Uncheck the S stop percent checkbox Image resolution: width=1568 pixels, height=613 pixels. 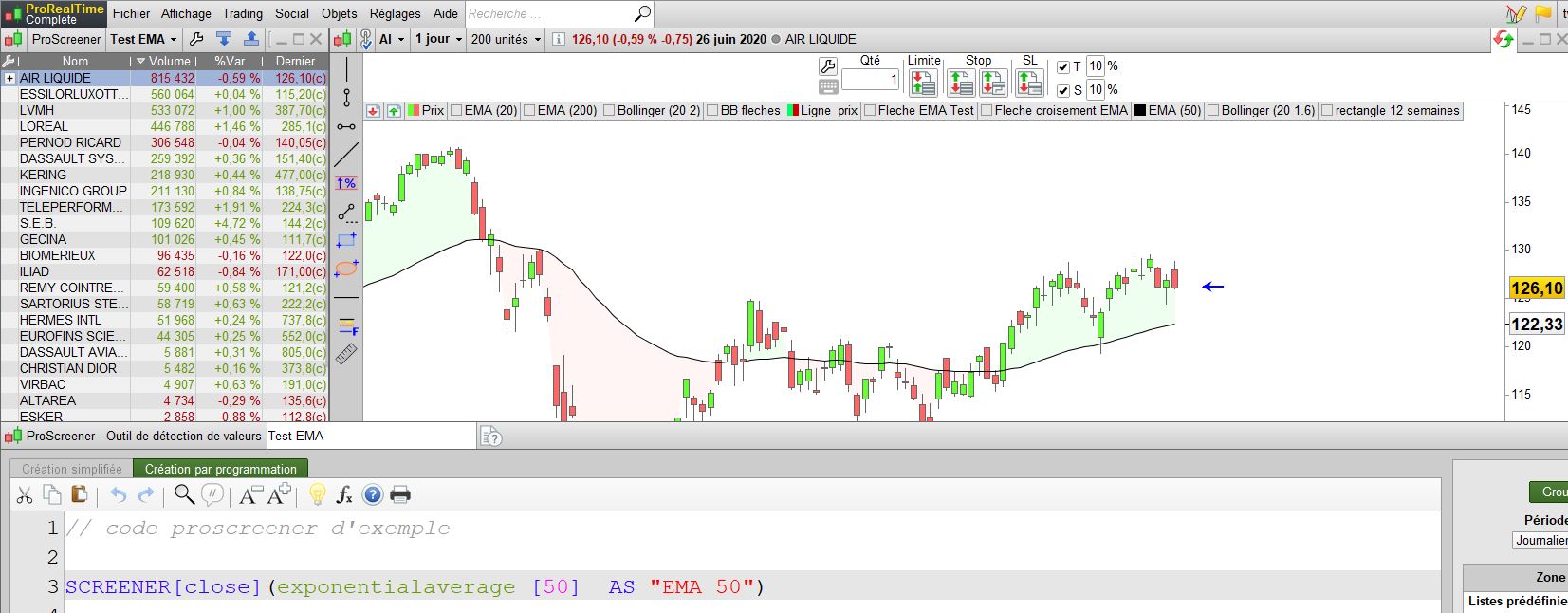(1062, 90)
